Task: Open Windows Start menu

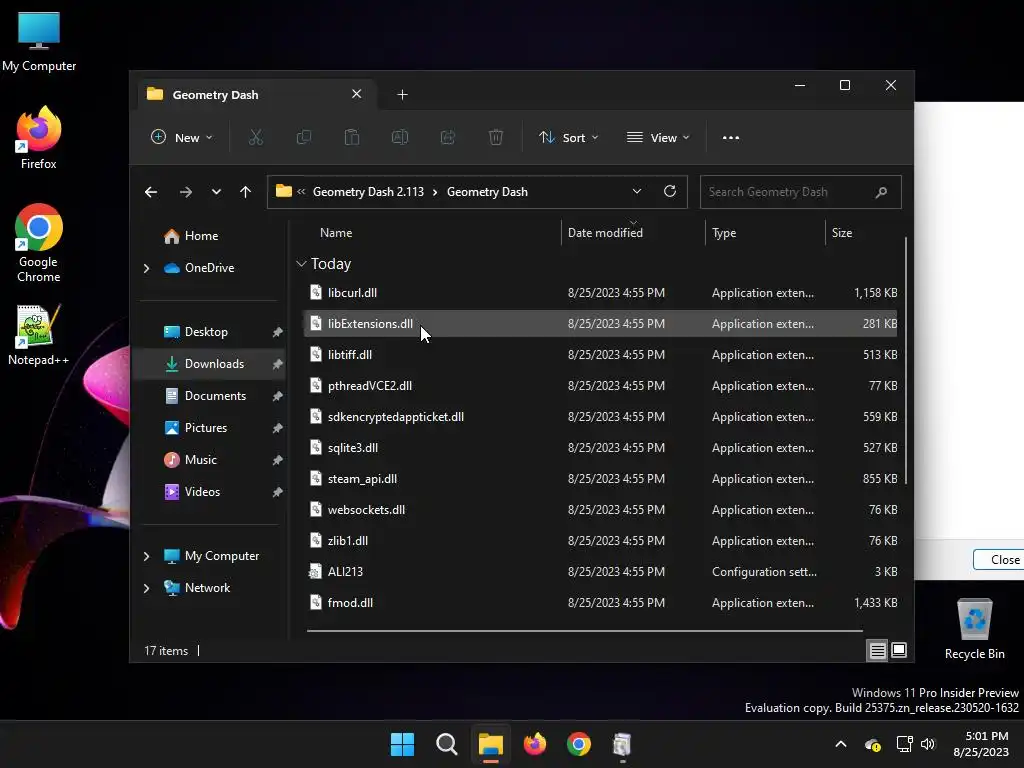Action: tap(402, 744)
